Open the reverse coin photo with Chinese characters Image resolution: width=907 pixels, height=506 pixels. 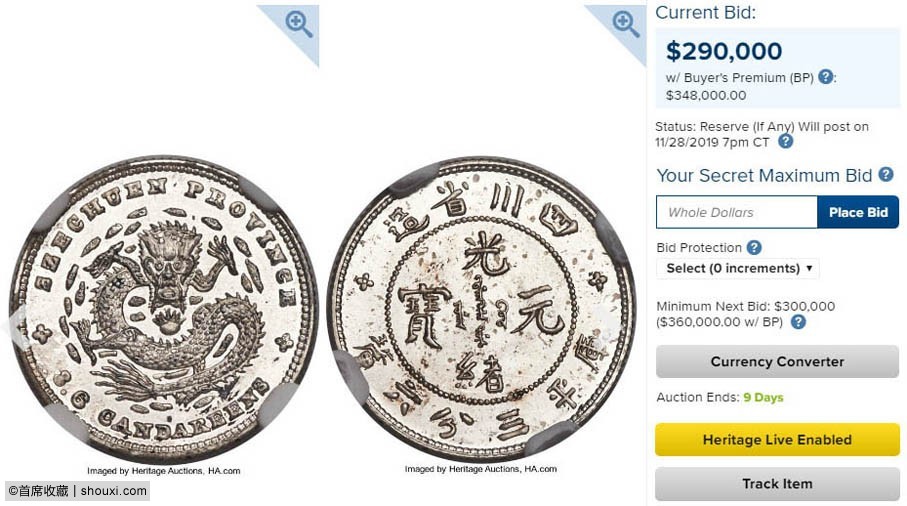[481, 308]
